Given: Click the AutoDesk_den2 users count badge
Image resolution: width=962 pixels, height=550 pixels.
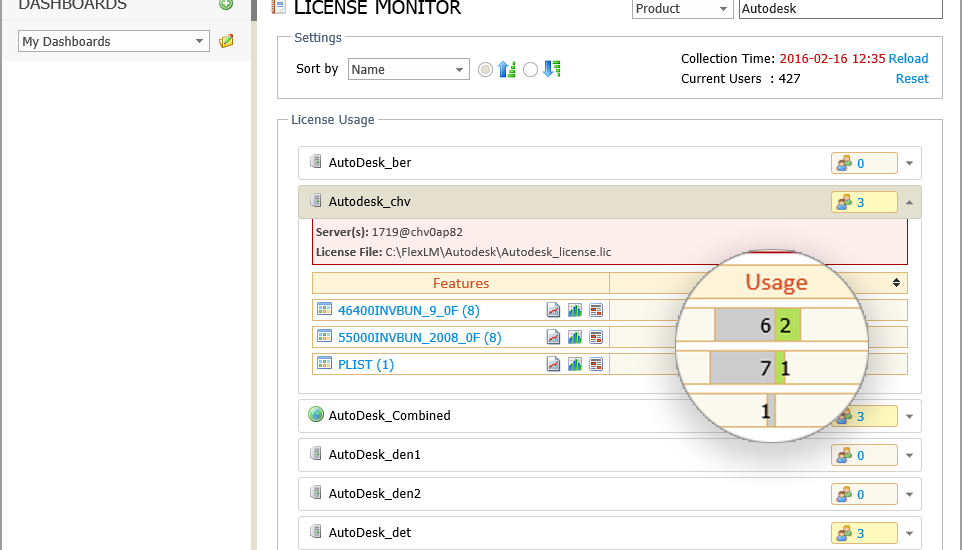Looking at the screenshot, I should pos(864,494).
